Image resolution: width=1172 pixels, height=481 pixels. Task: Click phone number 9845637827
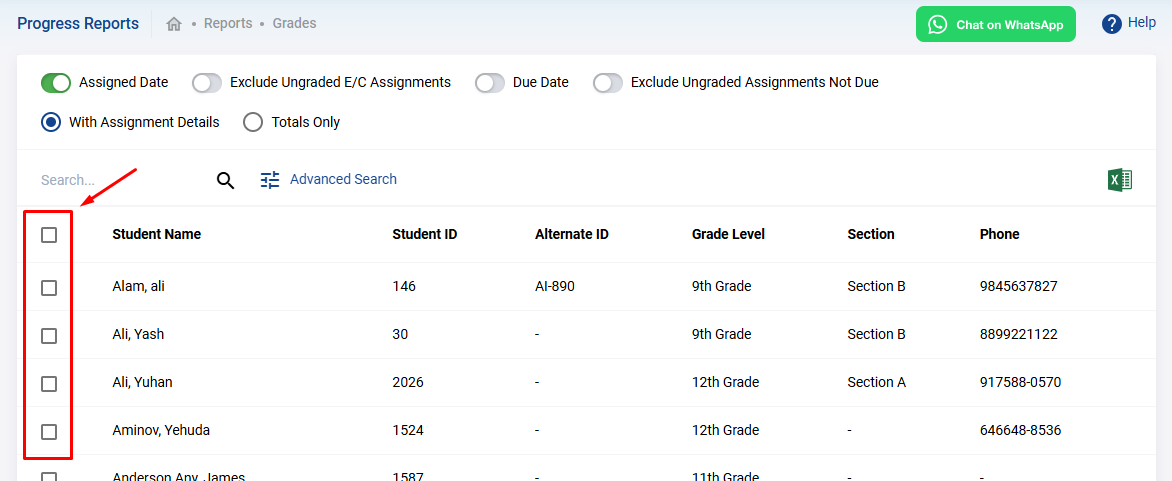tap(1019, 286)
